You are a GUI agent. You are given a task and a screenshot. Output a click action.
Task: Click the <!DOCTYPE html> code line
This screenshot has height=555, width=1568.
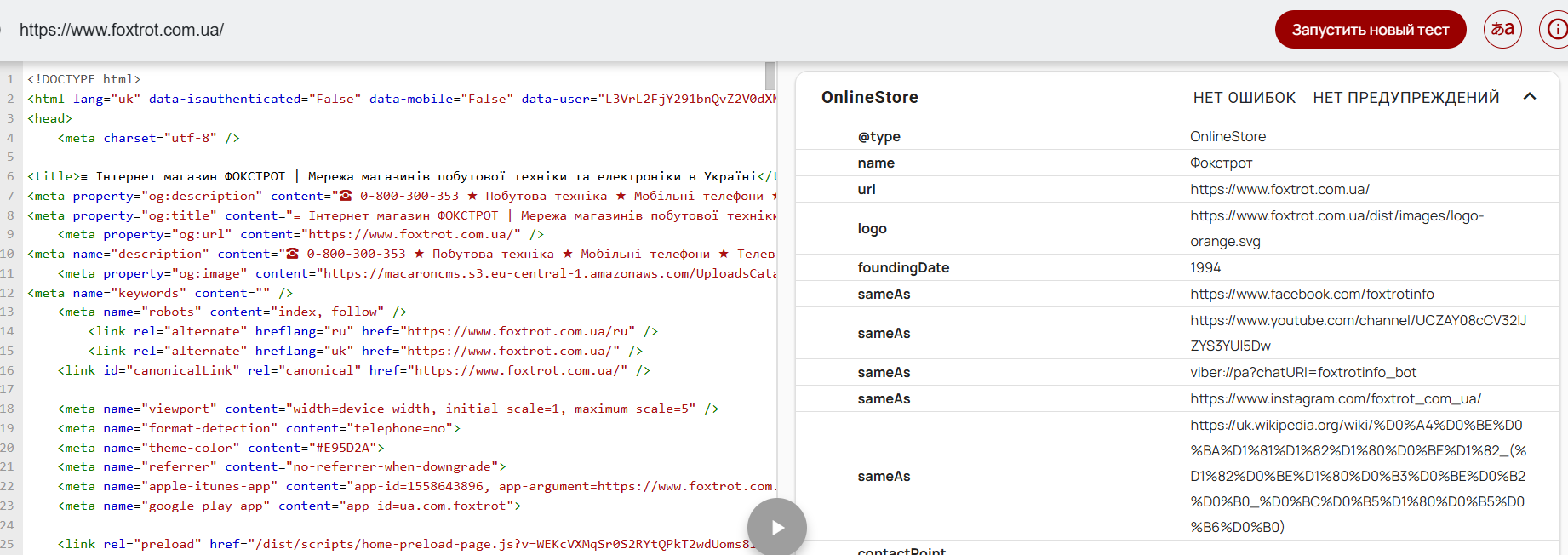pyautogui.click(x=84, y=79)
